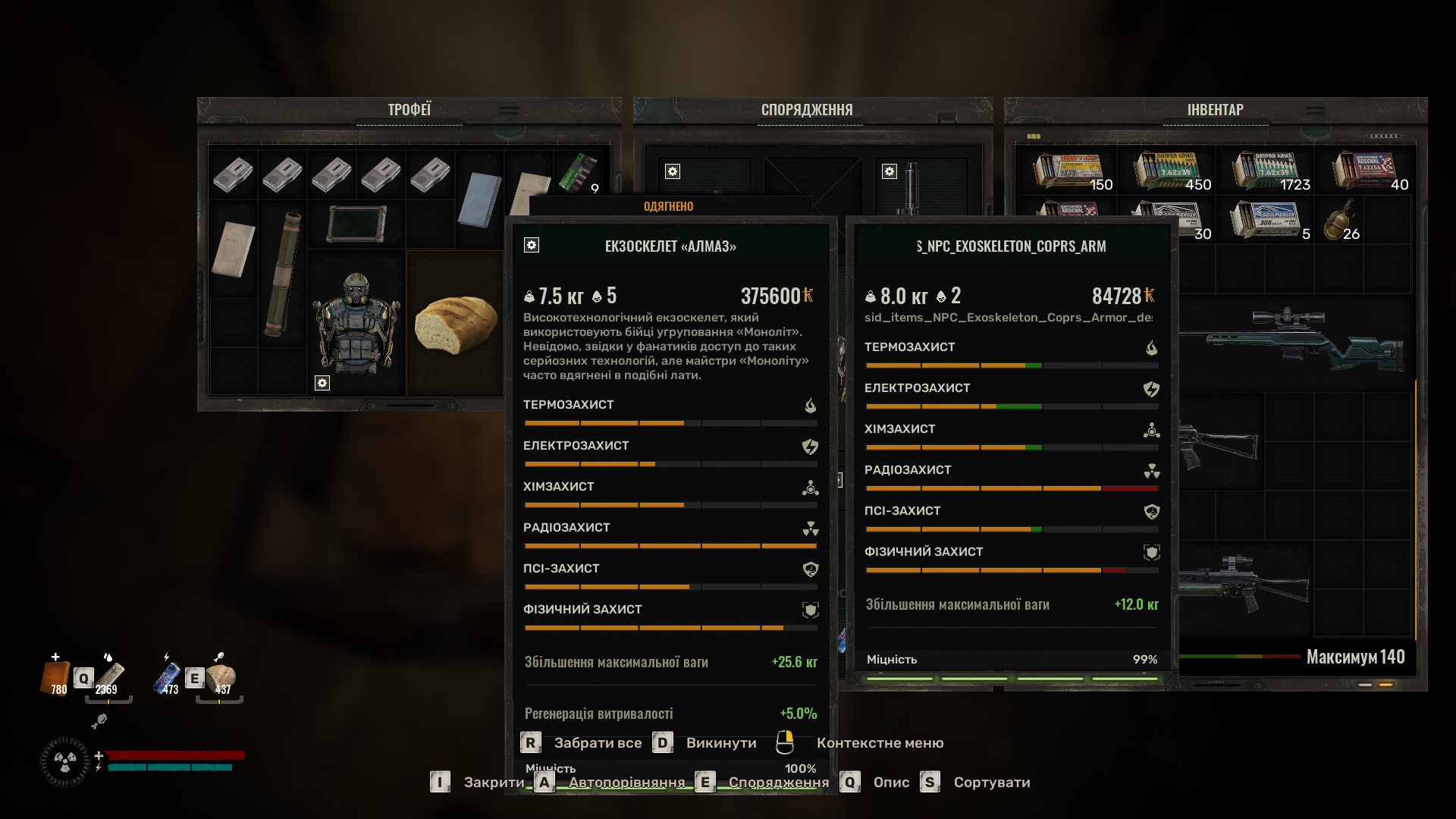Click Закрити to close inventory
The image size is (1456, 819).
[x=494, y=783]
